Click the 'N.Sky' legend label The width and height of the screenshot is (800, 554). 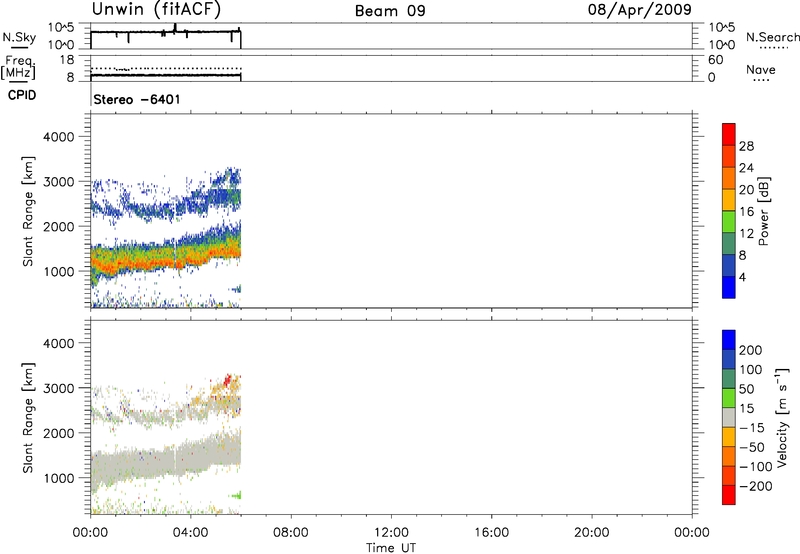click(19, 37)
